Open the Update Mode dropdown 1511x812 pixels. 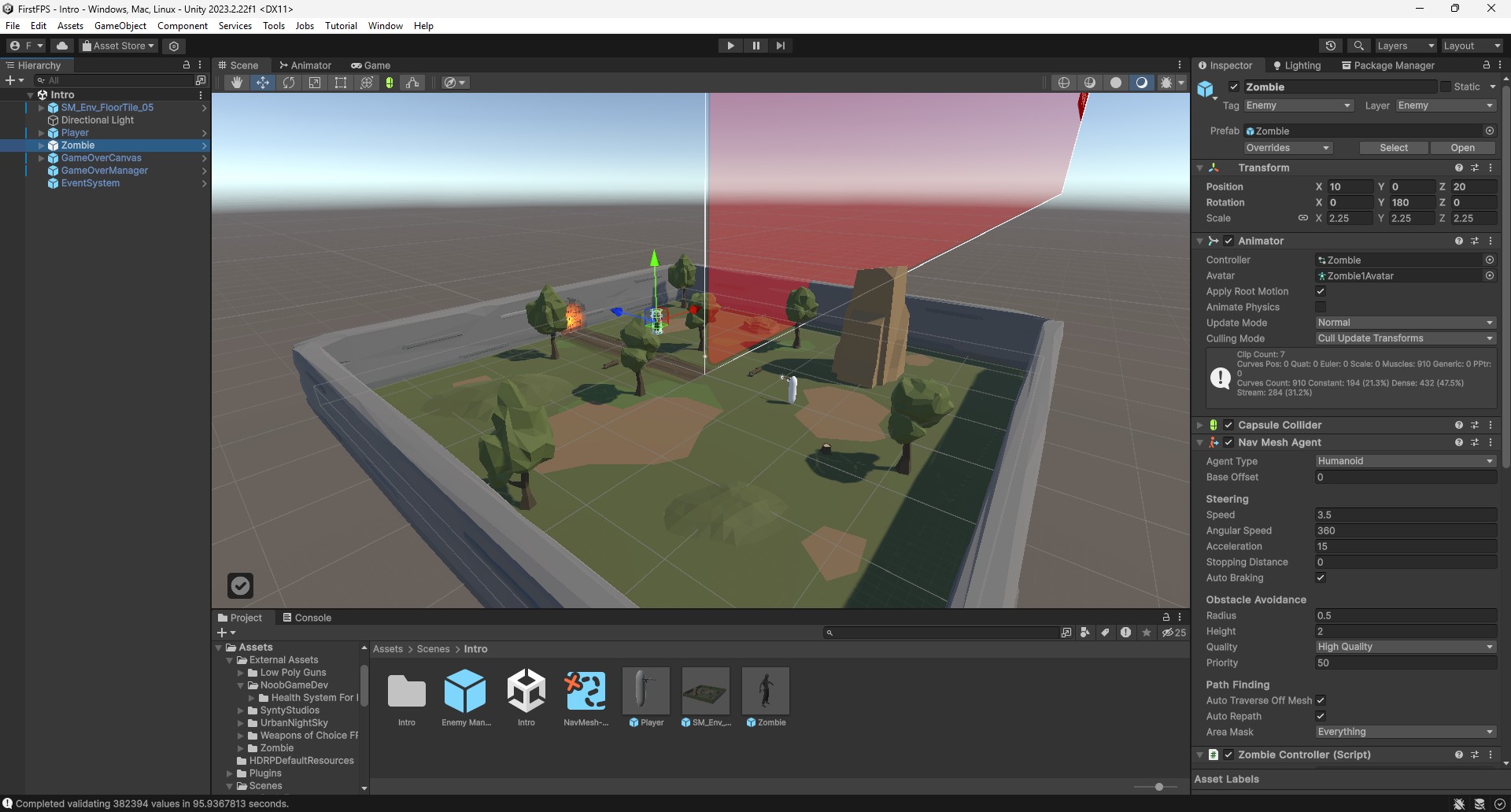pos(1406,323)
